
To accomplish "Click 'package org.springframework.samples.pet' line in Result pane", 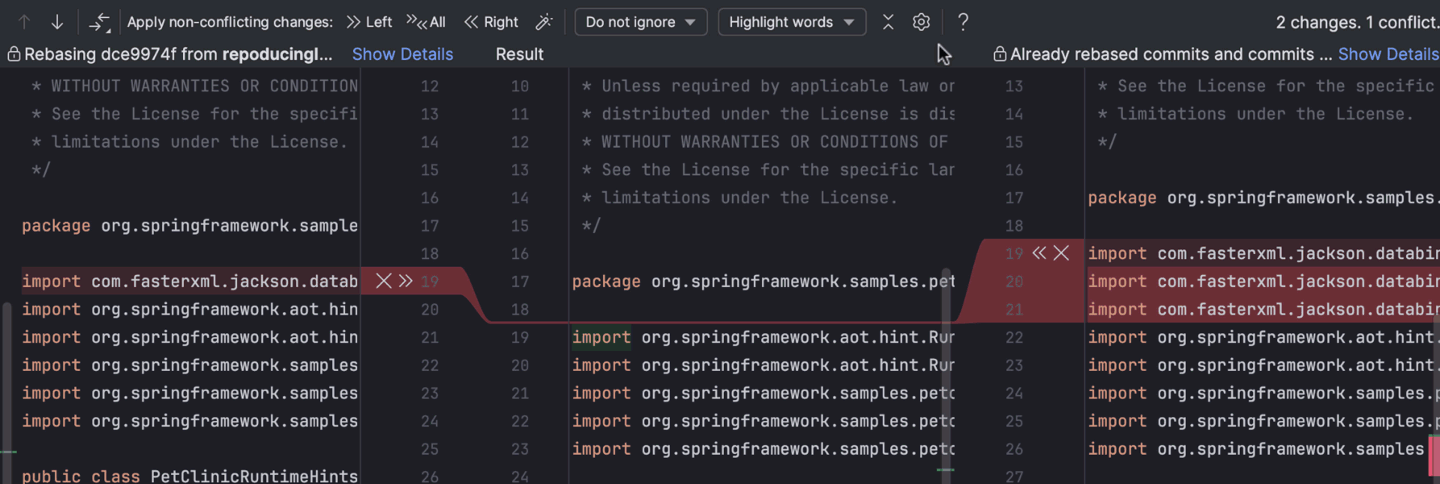I will pos(763,281).
